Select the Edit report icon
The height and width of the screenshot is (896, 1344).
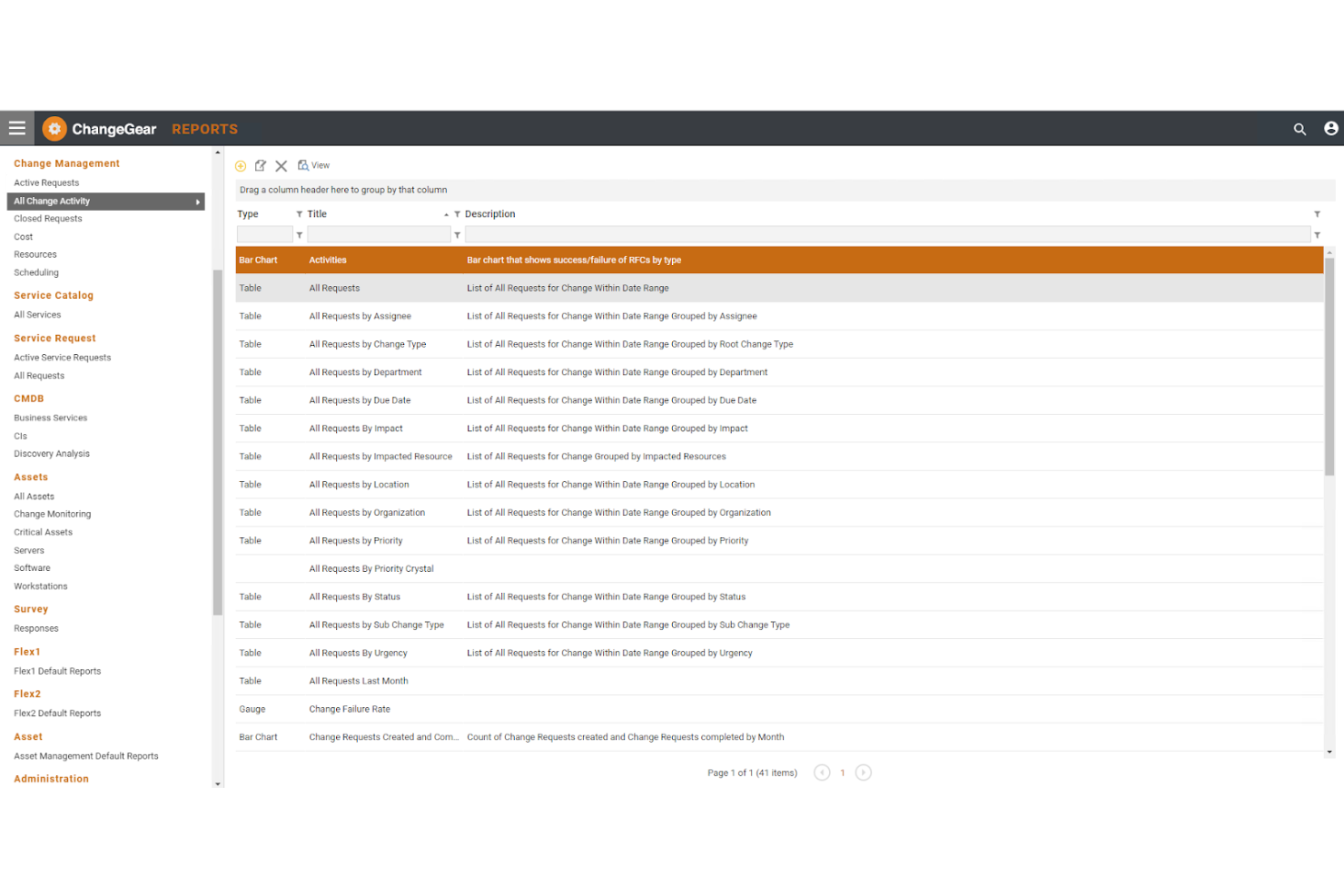[261, 165]
